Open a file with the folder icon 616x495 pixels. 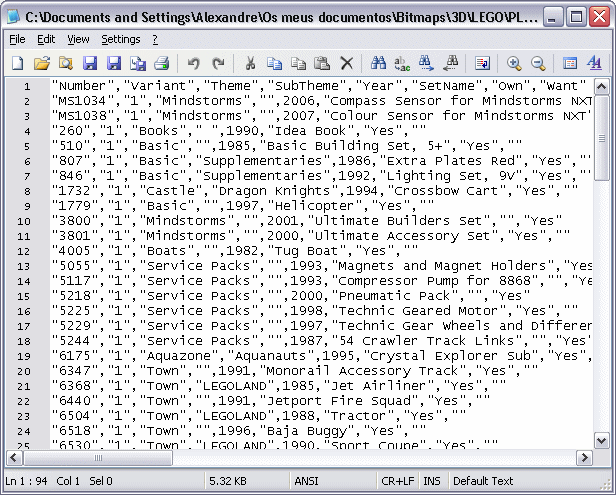[x=42, y=63]
